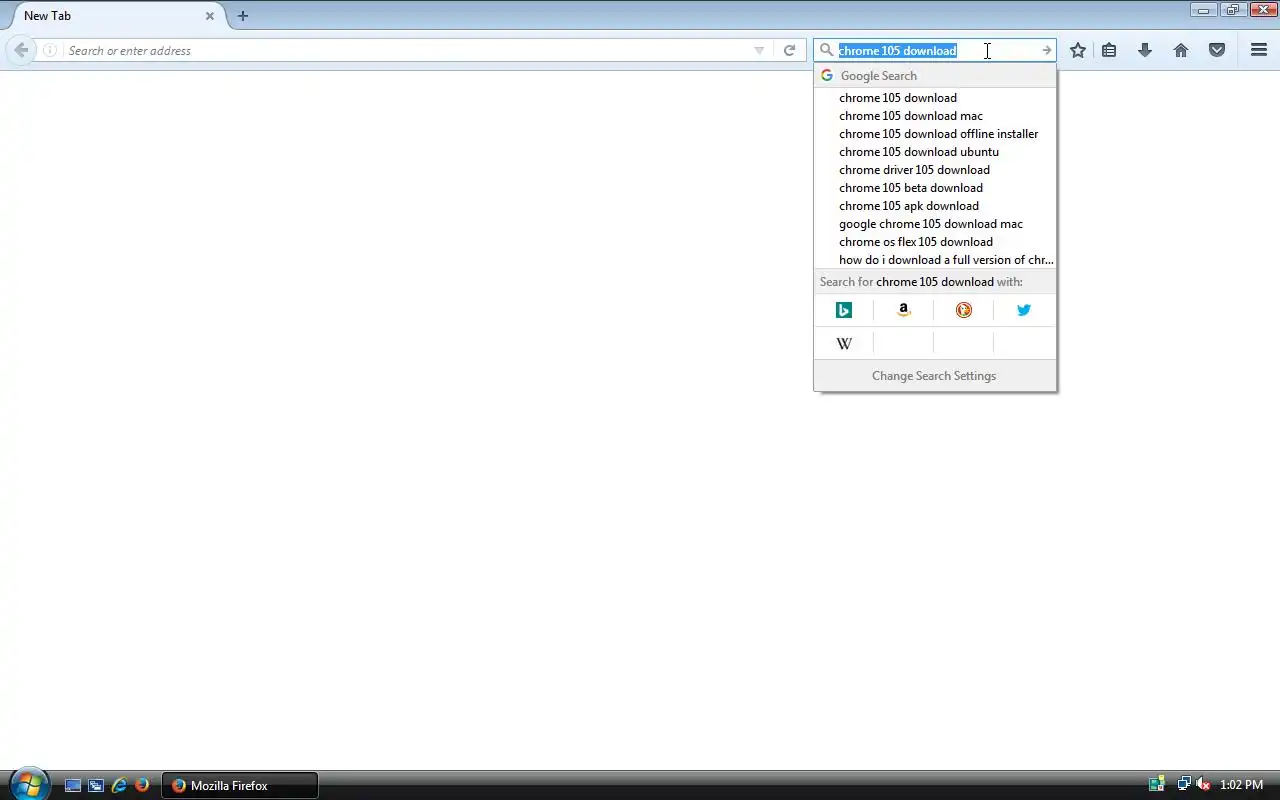
Task: Click the 1:02 PM clock
Action: [1241, 786]
